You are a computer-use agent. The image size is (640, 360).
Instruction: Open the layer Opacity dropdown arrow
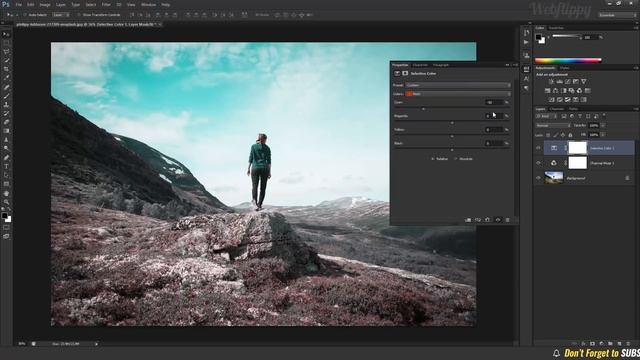602,126
